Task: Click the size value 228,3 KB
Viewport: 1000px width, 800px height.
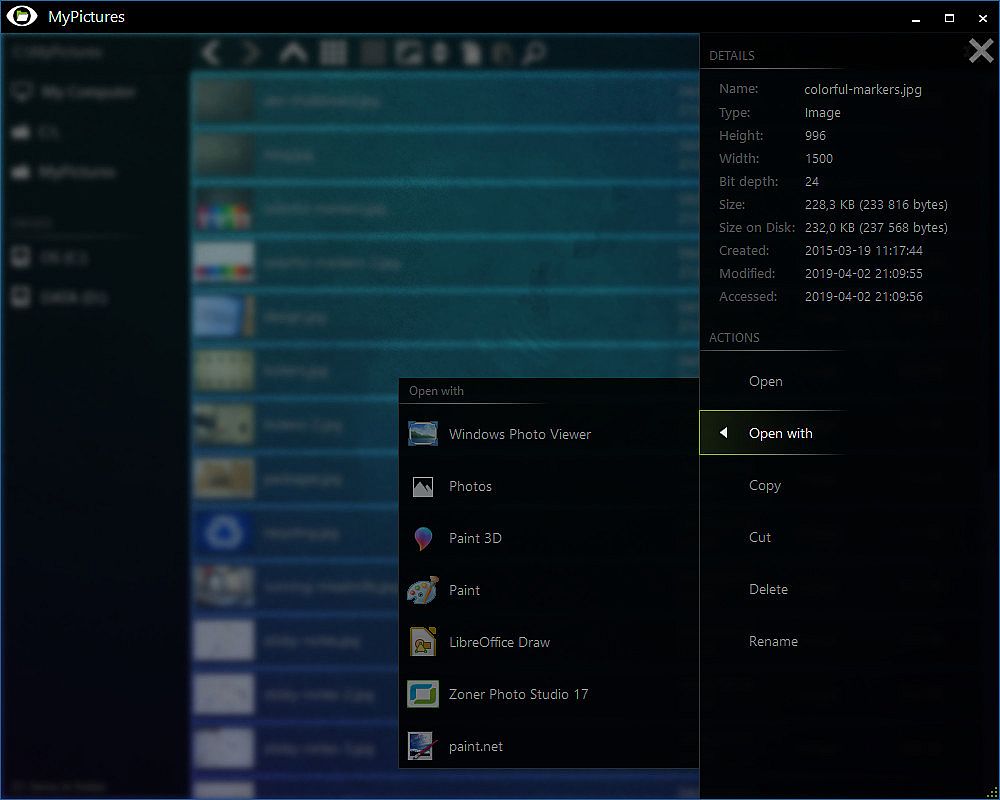Action: (x=876, y=205)
